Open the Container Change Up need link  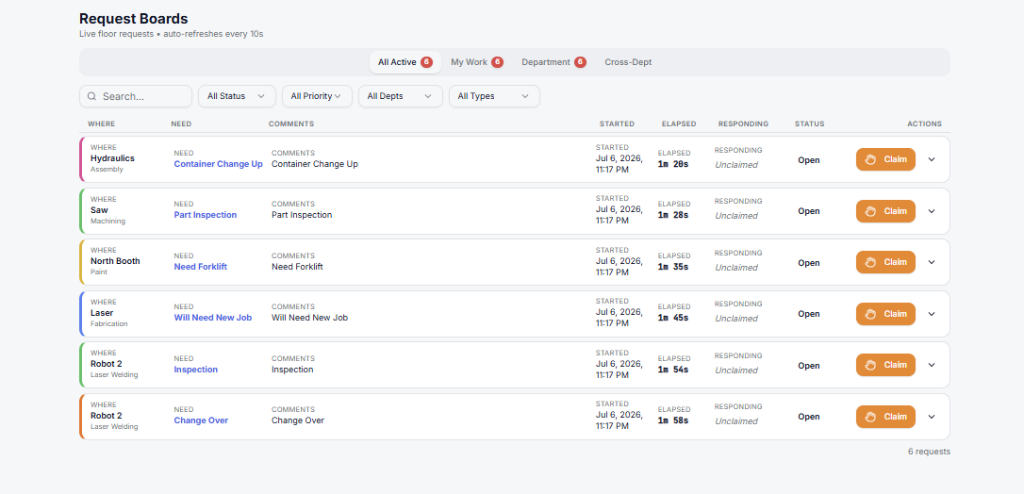[x=218, y=164]
